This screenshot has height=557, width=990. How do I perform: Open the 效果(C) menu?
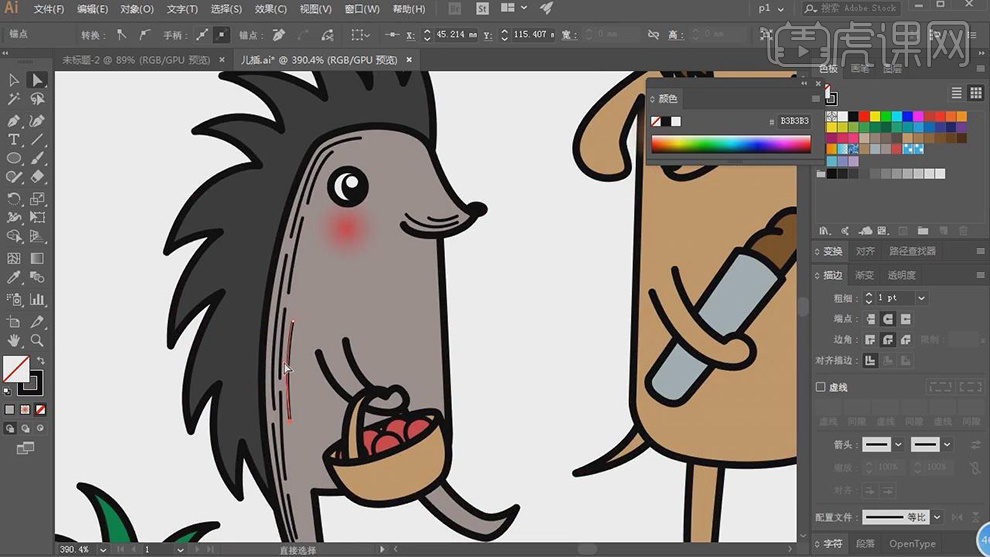pyautogui.click(x=270, y=9)
